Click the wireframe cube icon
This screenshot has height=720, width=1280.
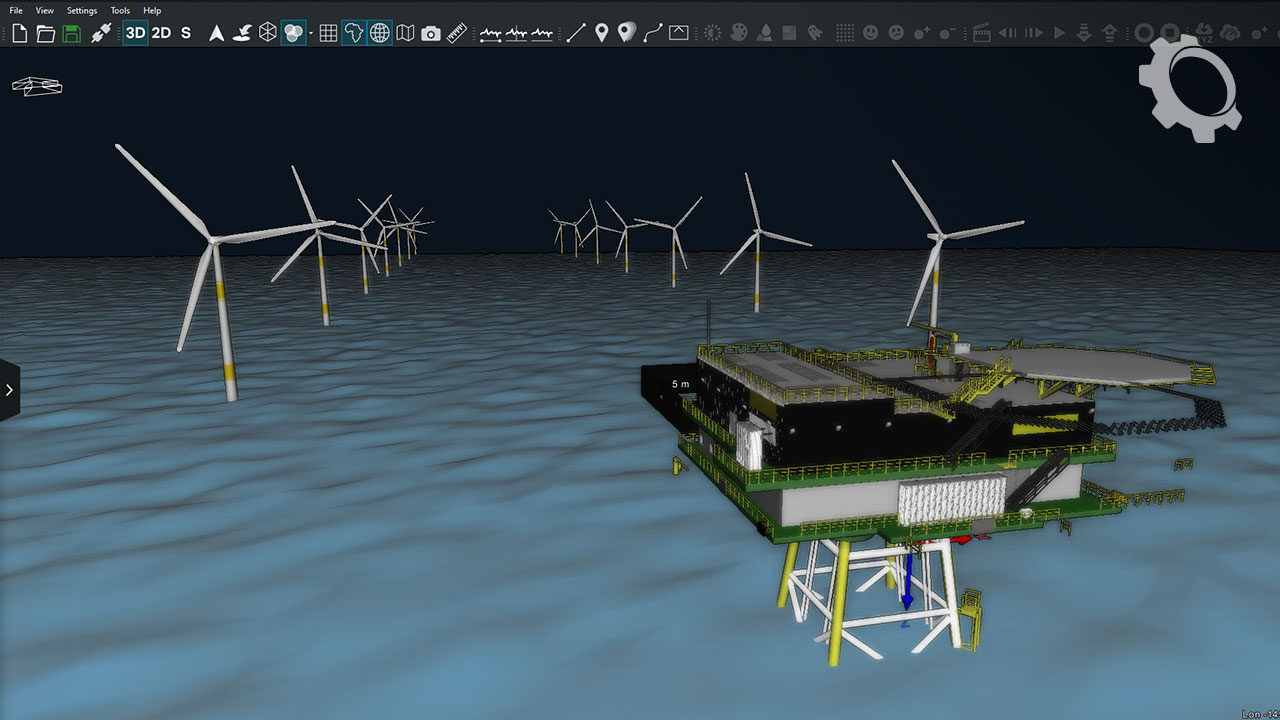tap(267, 33)
